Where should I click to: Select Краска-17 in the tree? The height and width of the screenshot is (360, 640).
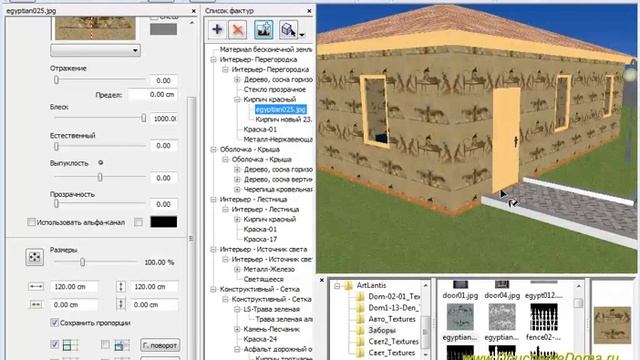[x=260, y=239]
